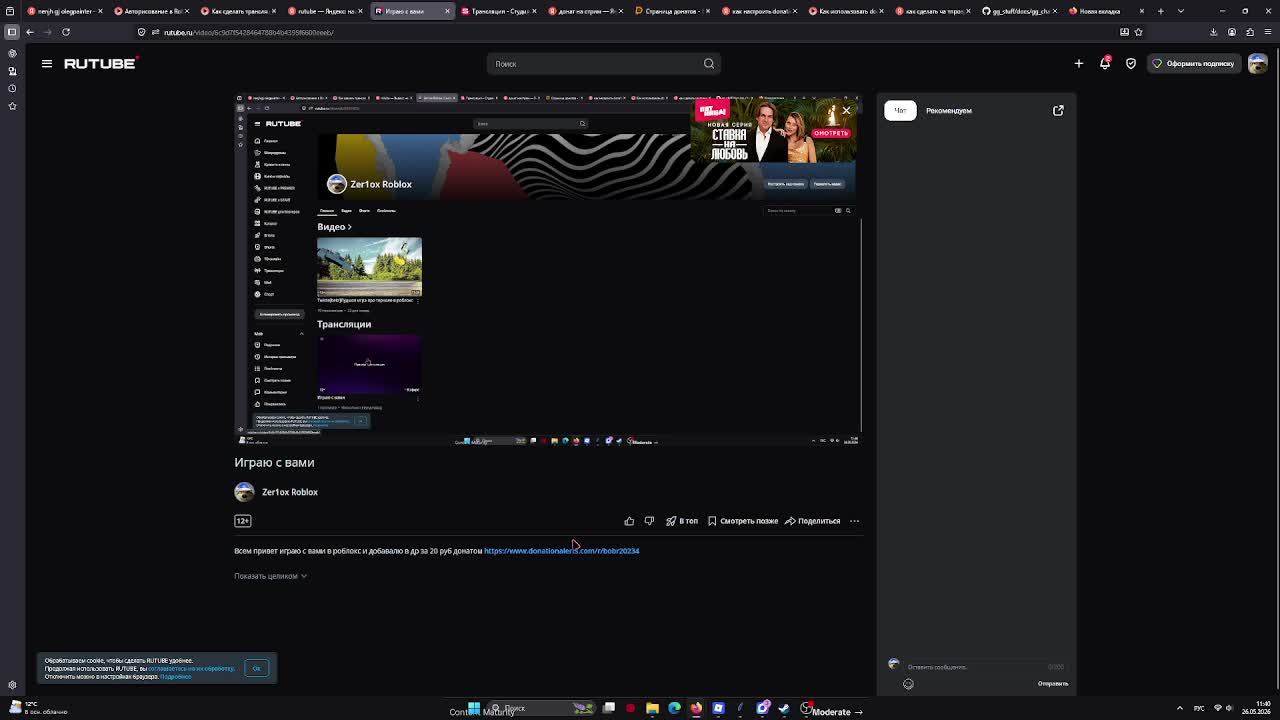The height and width of the screenshot is (720, 1280).
Task: Click the weather widget in taskbar
Action: tap(37, 708)
